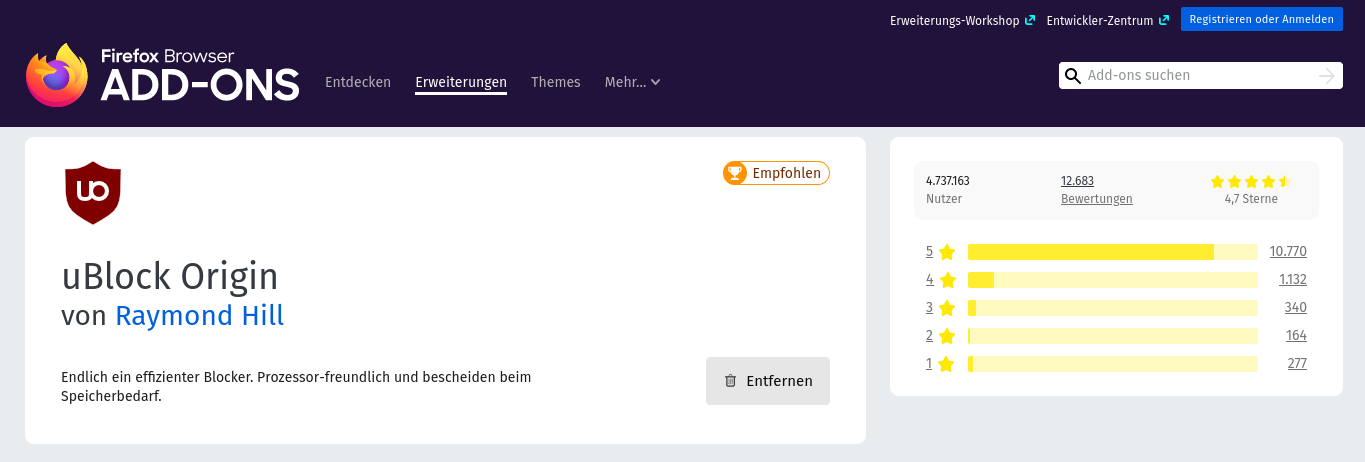1365x462 pixels.
Task: Click the number 5 rating link
Action: [929, 252]
